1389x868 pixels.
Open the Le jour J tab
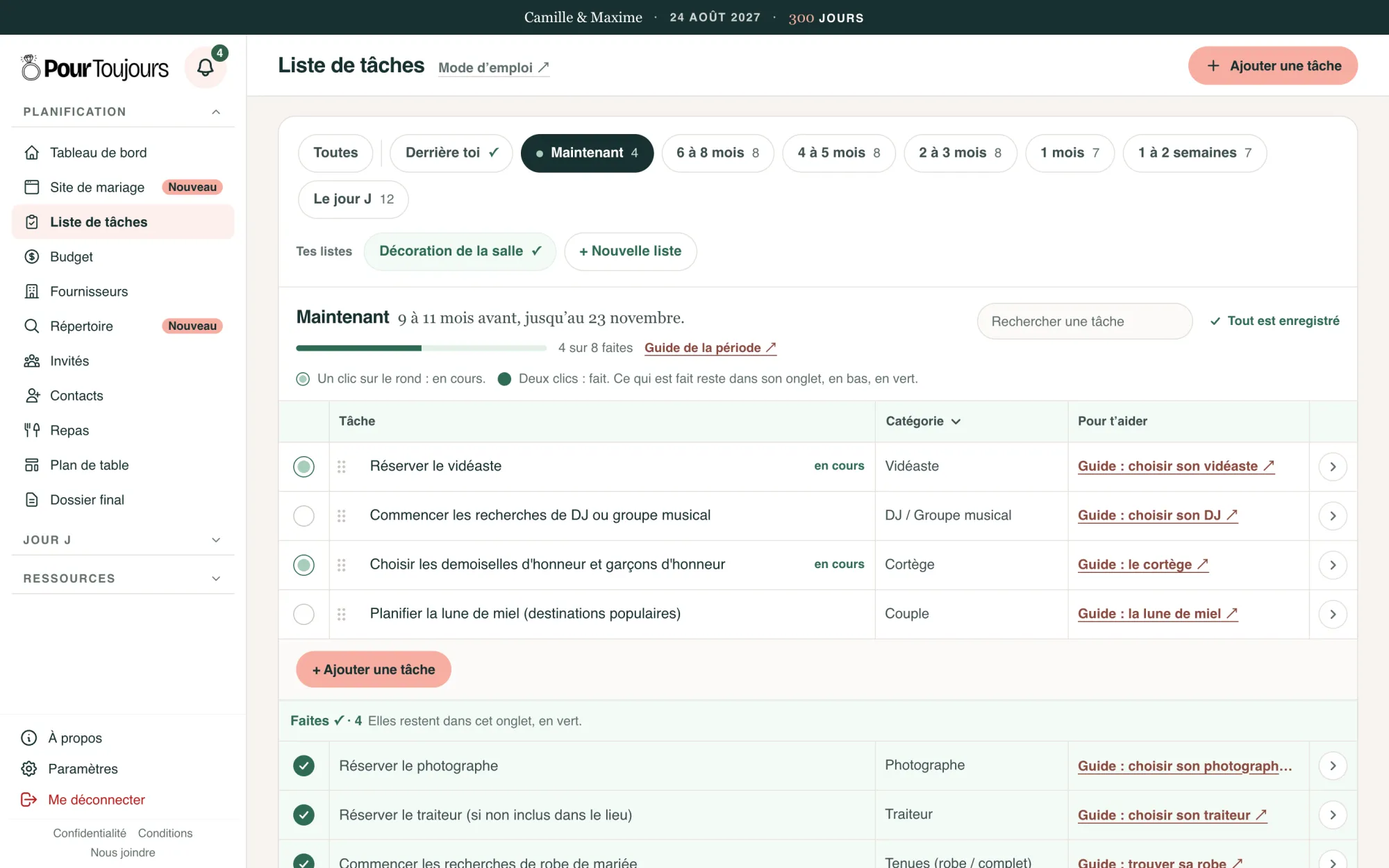pyautogui.click(x=354, y=199)
